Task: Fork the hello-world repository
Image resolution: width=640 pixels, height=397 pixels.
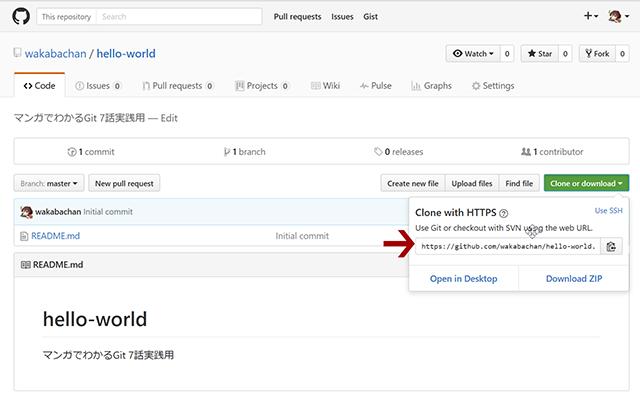Action: pyautogui.click(x=597, y=53)
